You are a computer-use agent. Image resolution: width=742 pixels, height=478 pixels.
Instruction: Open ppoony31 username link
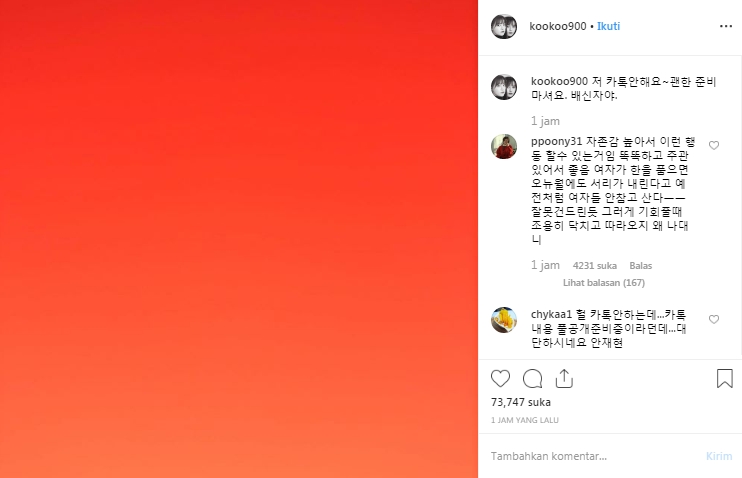(556, 141)
